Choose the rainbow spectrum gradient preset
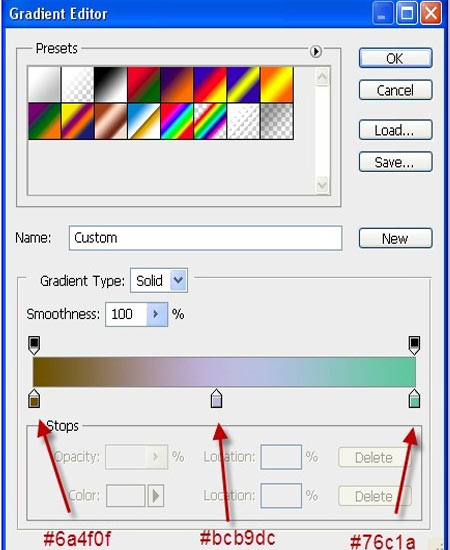This screenshot has height=550, width=450. (177, 121)
